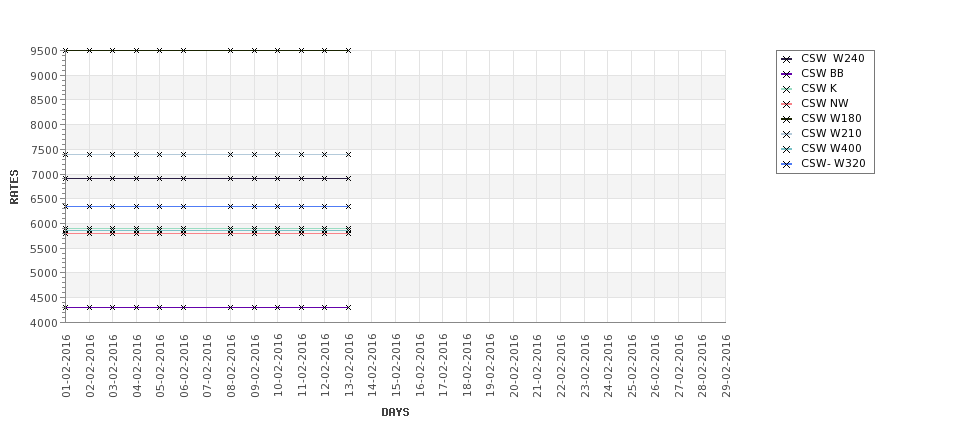Click the CSW W400 legend marker icon
Screen dimensions: 975x429
click(787, 149)
